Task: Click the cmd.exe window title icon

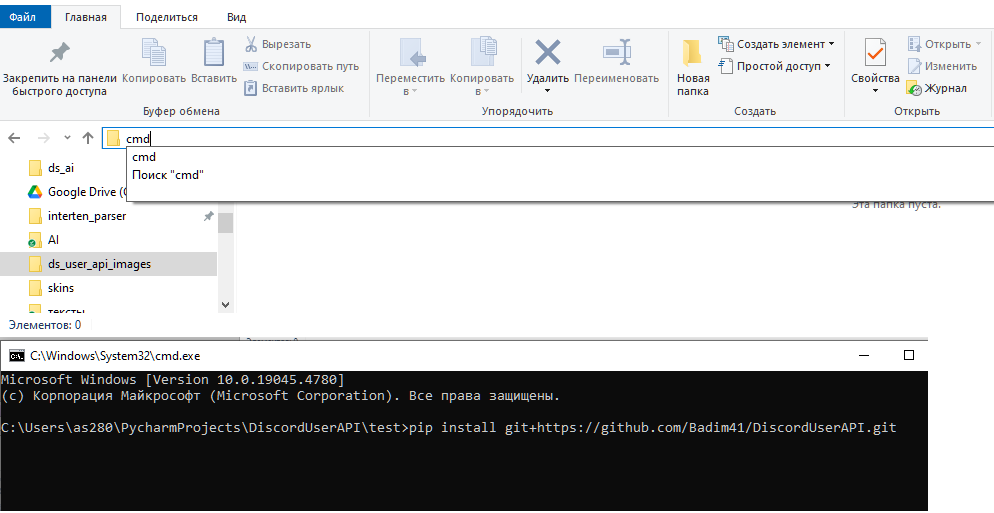Action: coord(17,356)
